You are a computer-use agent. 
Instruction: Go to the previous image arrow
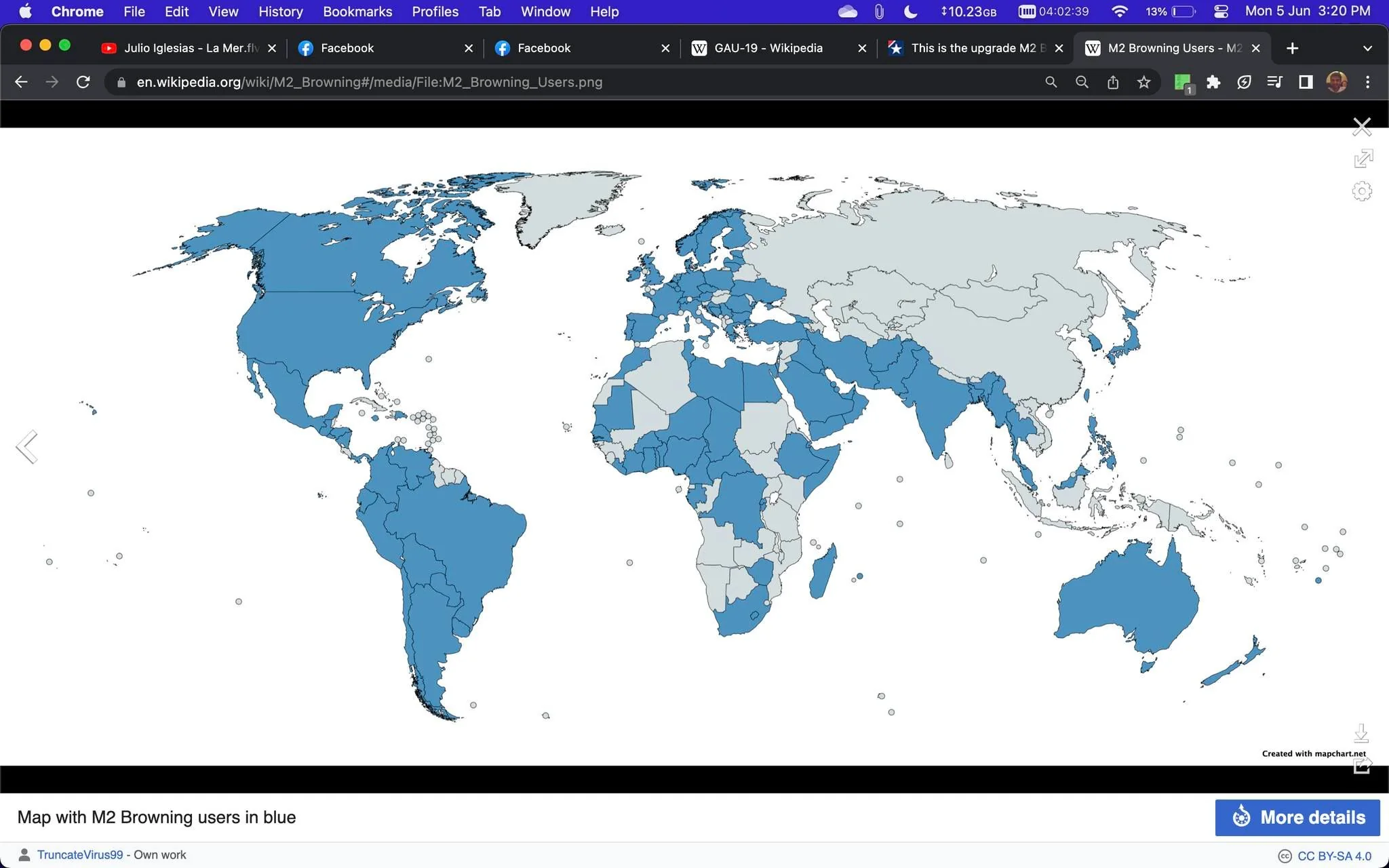26,447
